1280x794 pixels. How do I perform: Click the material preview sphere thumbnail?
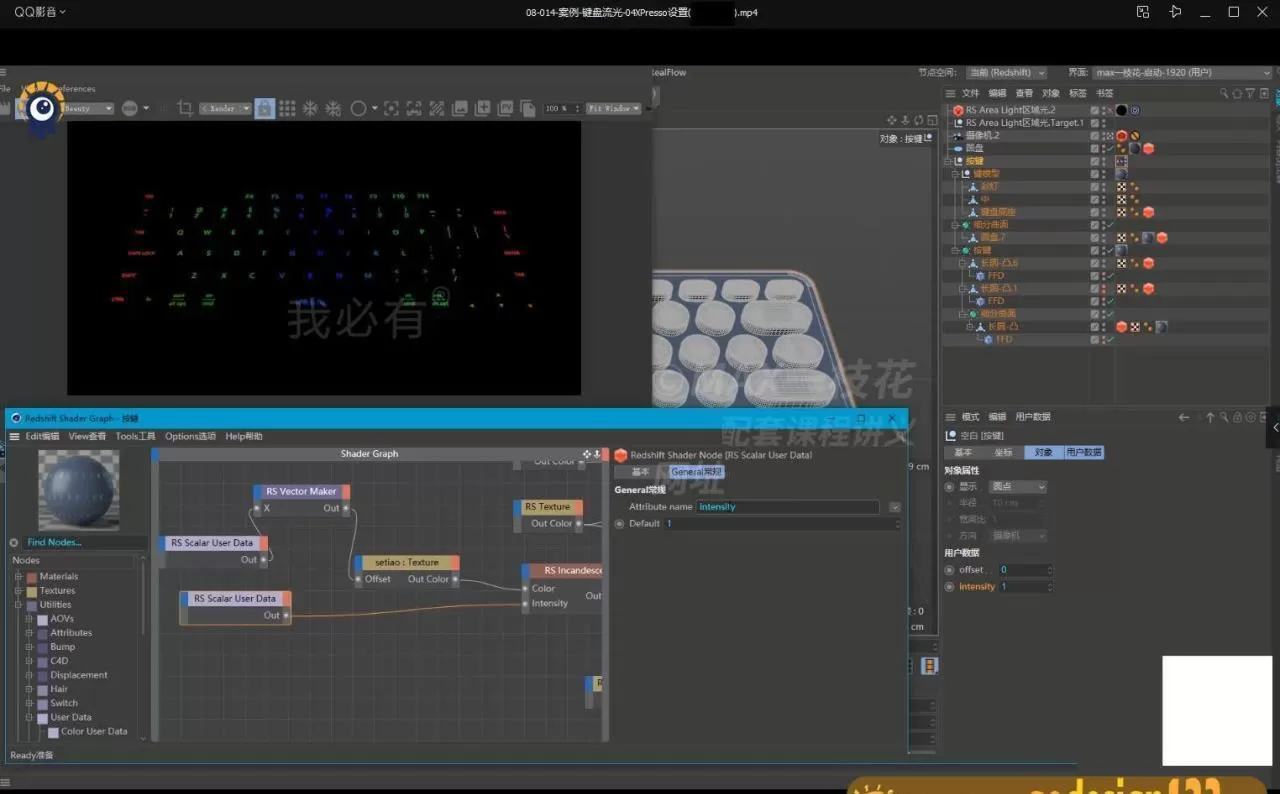(x=78, y=490)
